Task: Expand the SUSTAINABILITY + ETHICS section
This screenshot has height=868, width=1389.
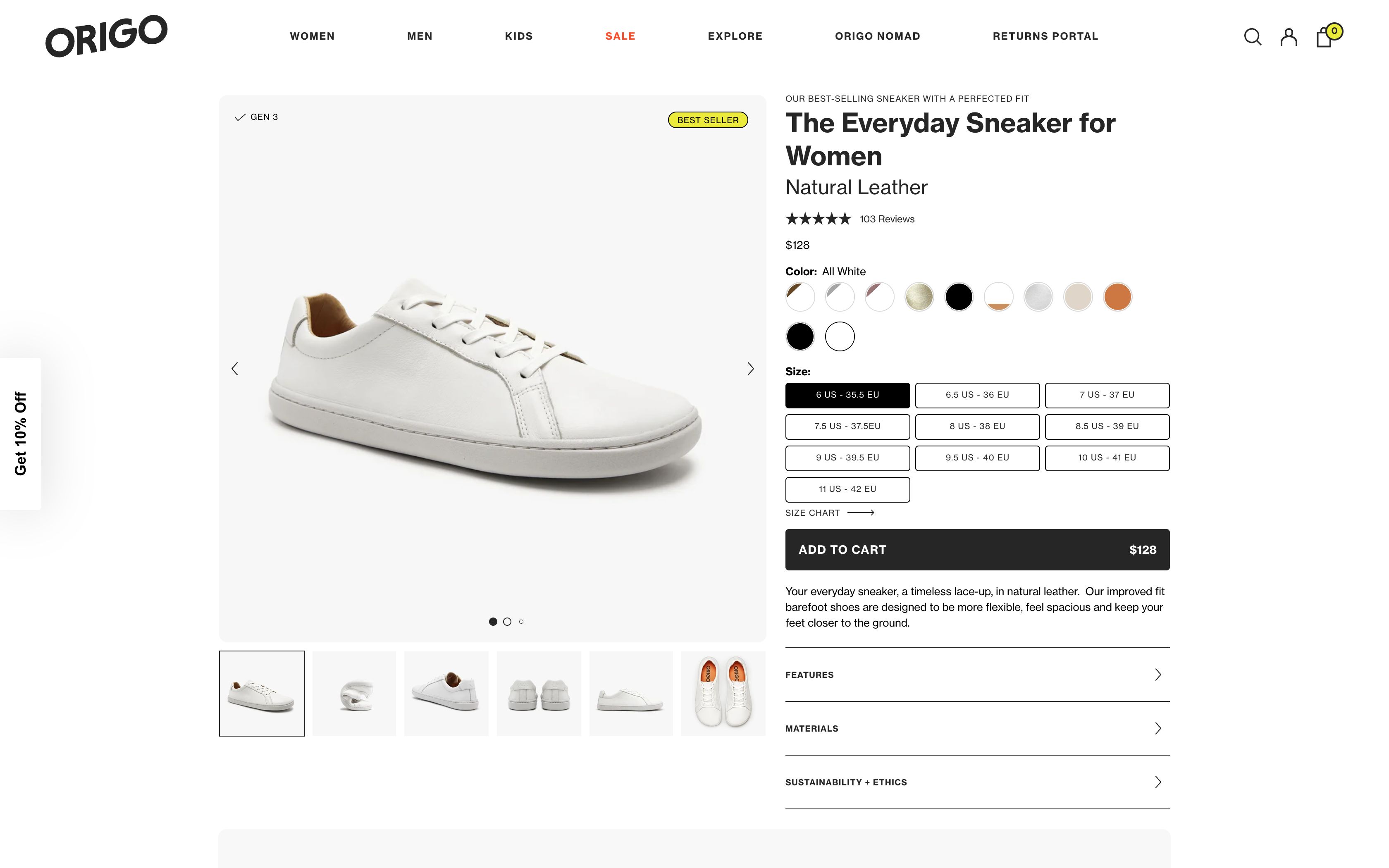Action: point(977,782)
